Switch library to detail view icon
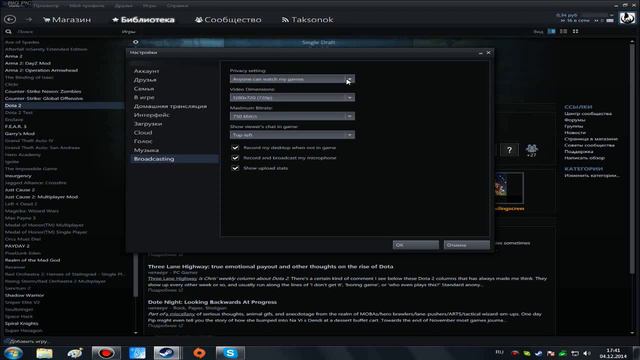 [551, 31]
